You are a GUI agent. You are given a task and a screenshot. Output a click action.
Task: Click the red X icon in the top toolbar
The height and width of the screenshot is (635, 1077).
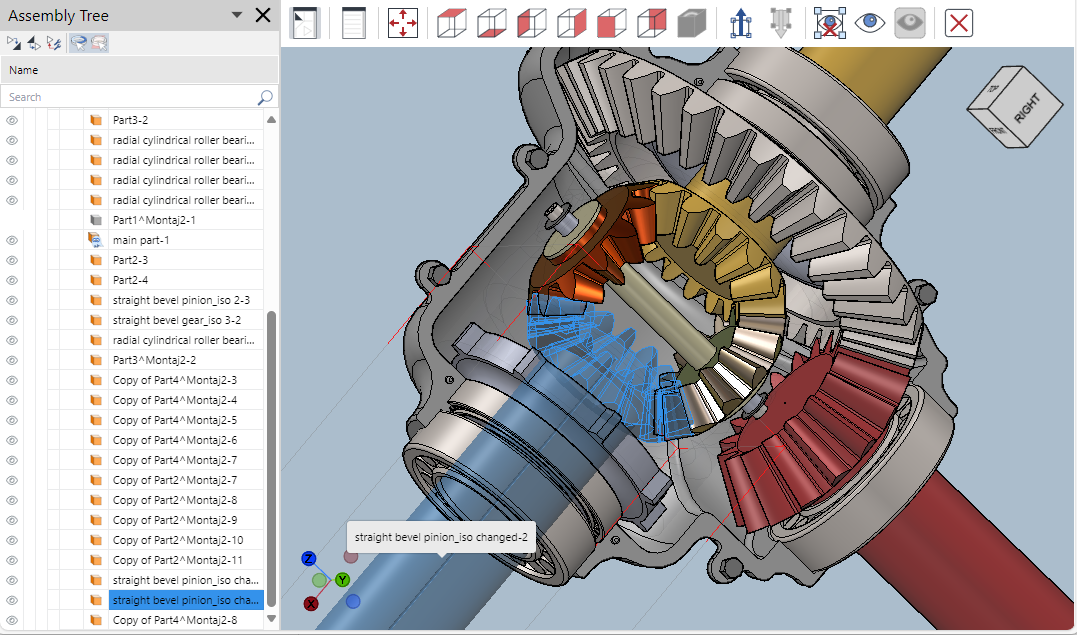[x=960, y=23]
